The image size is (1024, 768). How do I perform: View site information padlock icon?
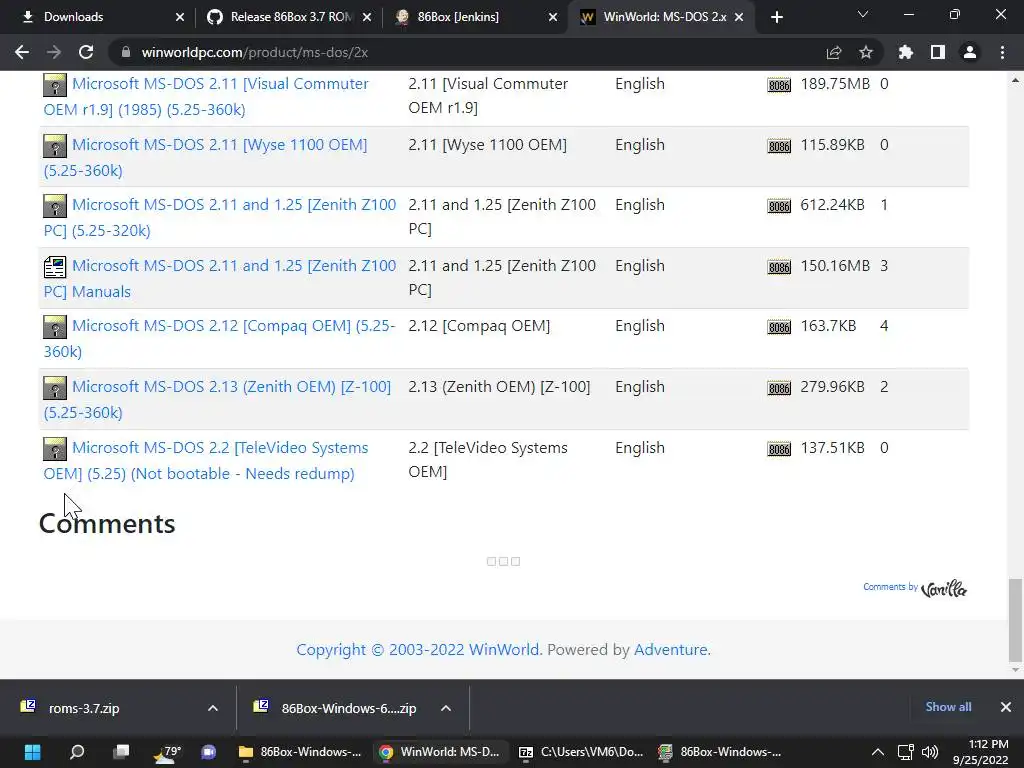(126, 52)
